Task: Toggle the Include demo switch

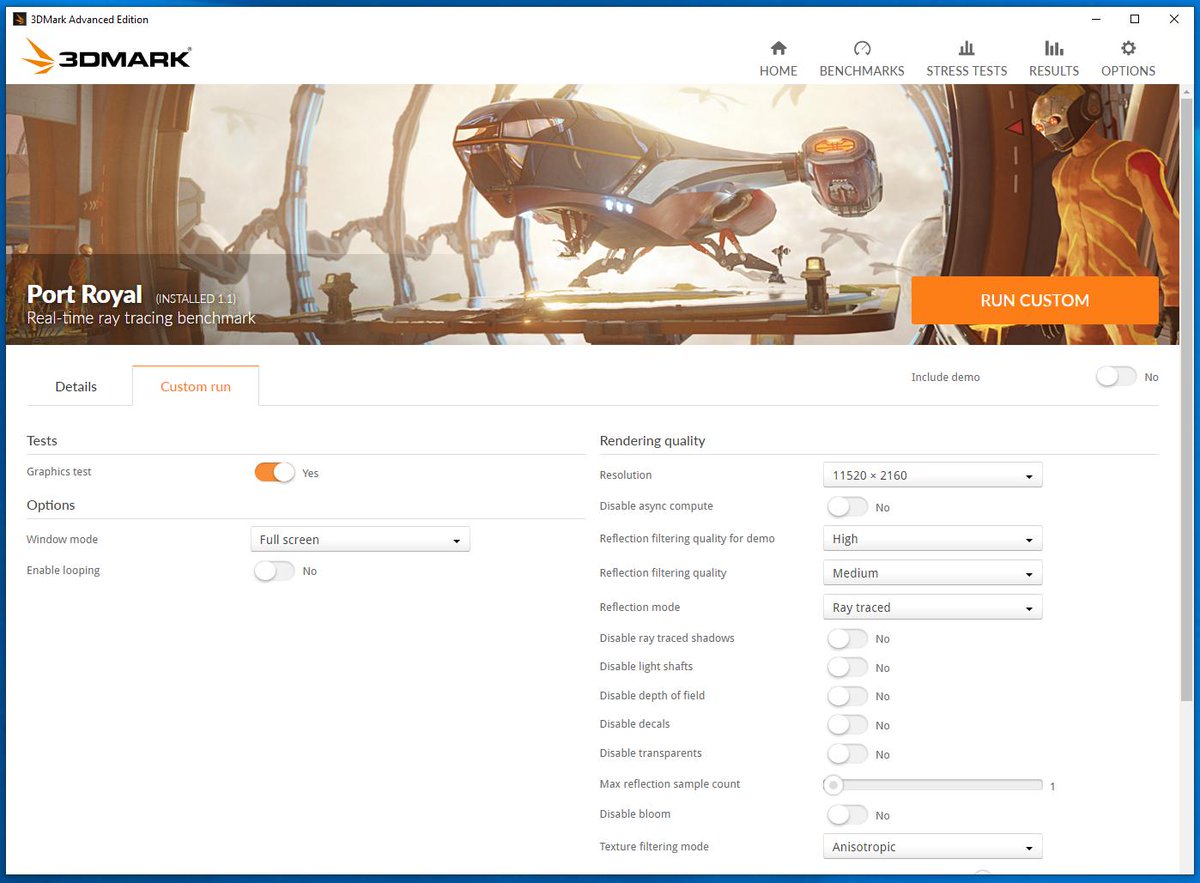Action: tap(1116, 377)
